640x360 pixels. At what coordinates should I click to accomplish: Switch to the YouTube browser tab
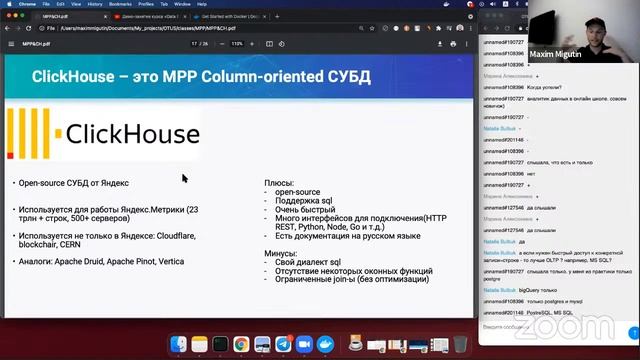[150, 17]
